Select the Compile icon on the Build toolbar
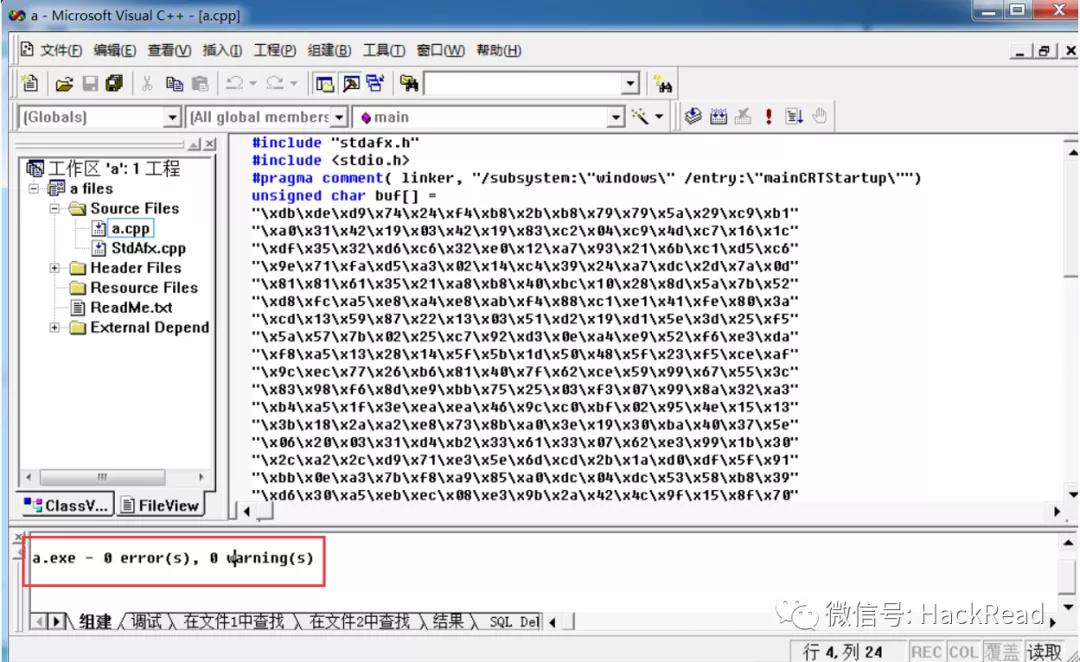1080x662 pixels. pyautogui.click(x=694, y=116)
